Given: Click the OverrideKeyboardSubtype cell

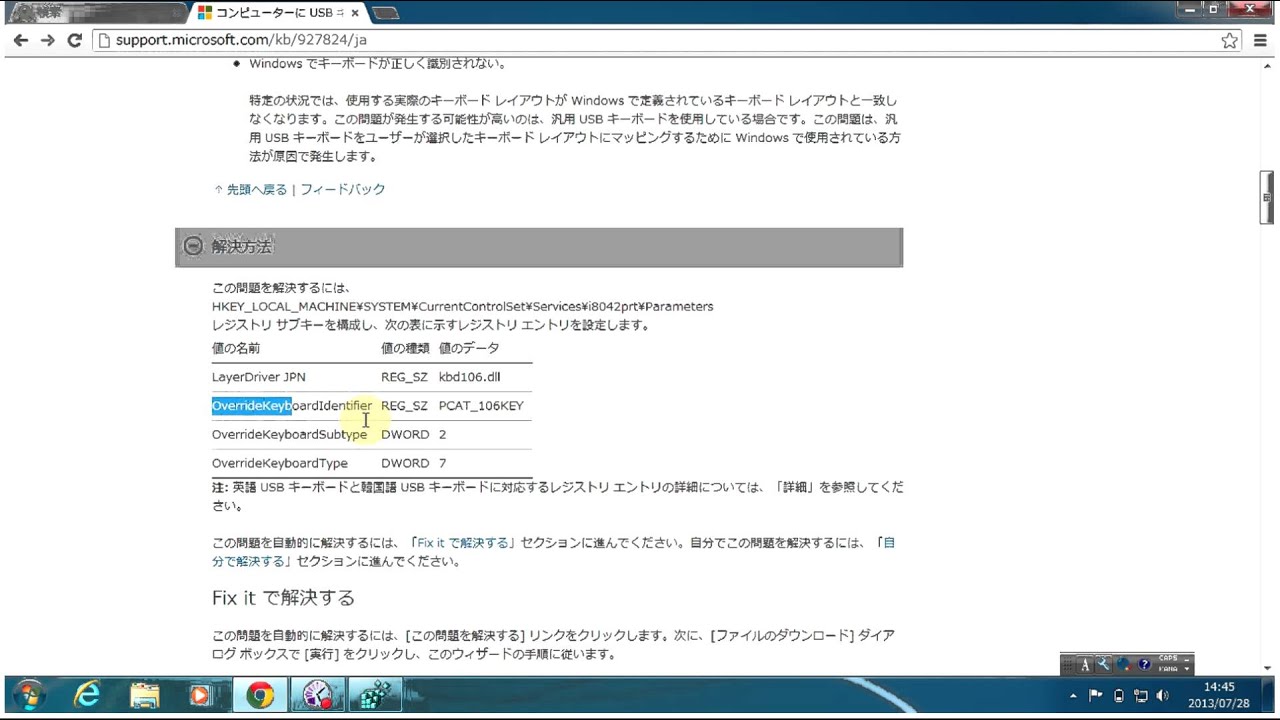Looking at the screenshot, I should 289,435.
